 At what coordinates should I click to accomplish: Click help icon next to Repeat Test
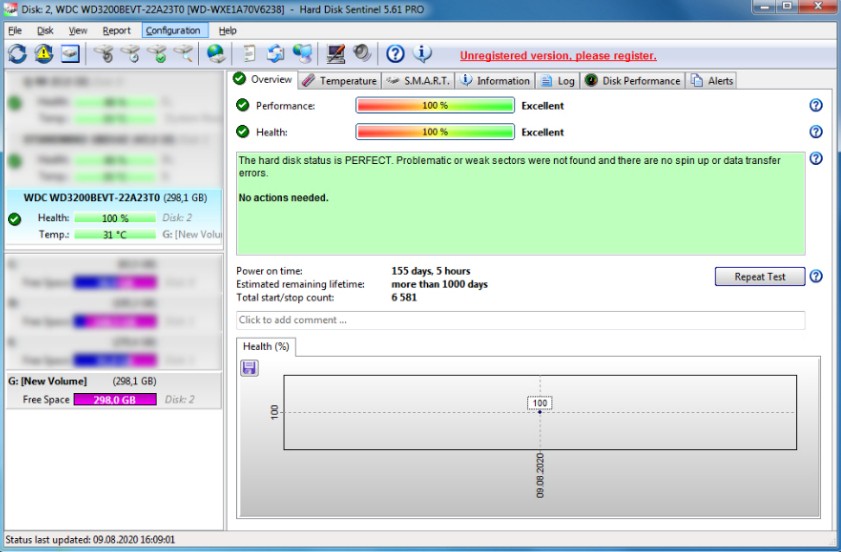click(816, 276)
